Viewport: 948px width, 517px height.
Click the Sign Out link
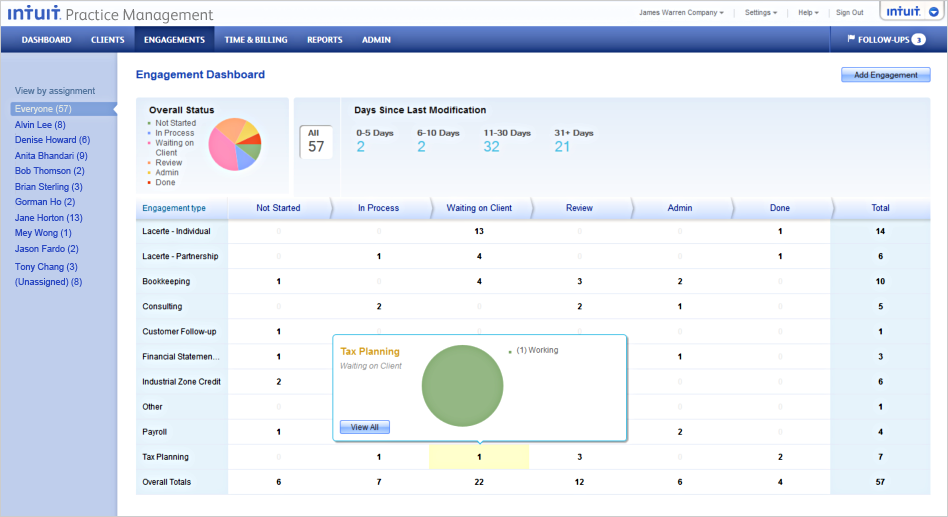pyautogui.click(x=849, y=13)
